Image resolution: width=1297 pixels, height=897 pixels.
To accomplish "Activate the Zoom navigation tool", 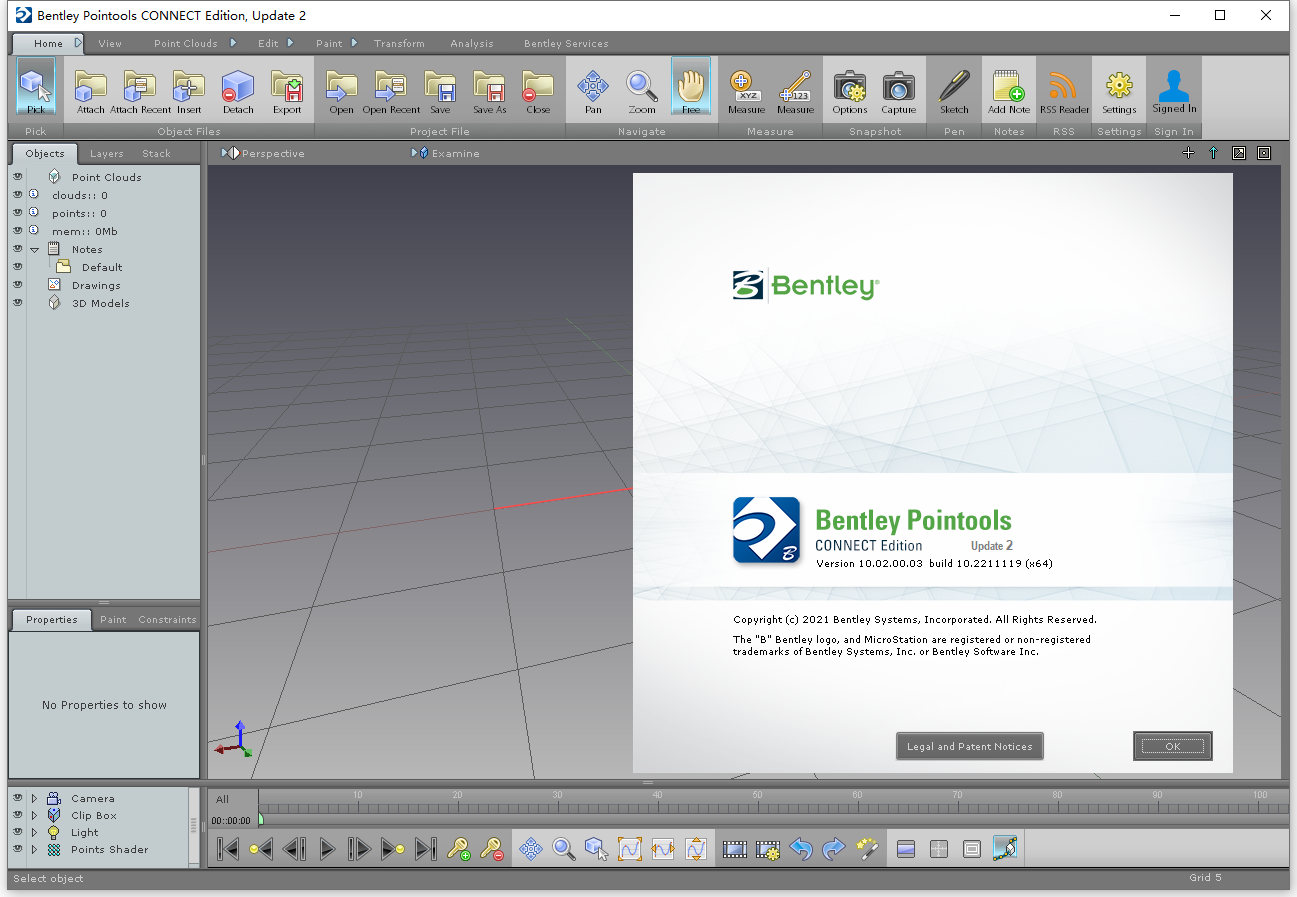I will 642,89.
